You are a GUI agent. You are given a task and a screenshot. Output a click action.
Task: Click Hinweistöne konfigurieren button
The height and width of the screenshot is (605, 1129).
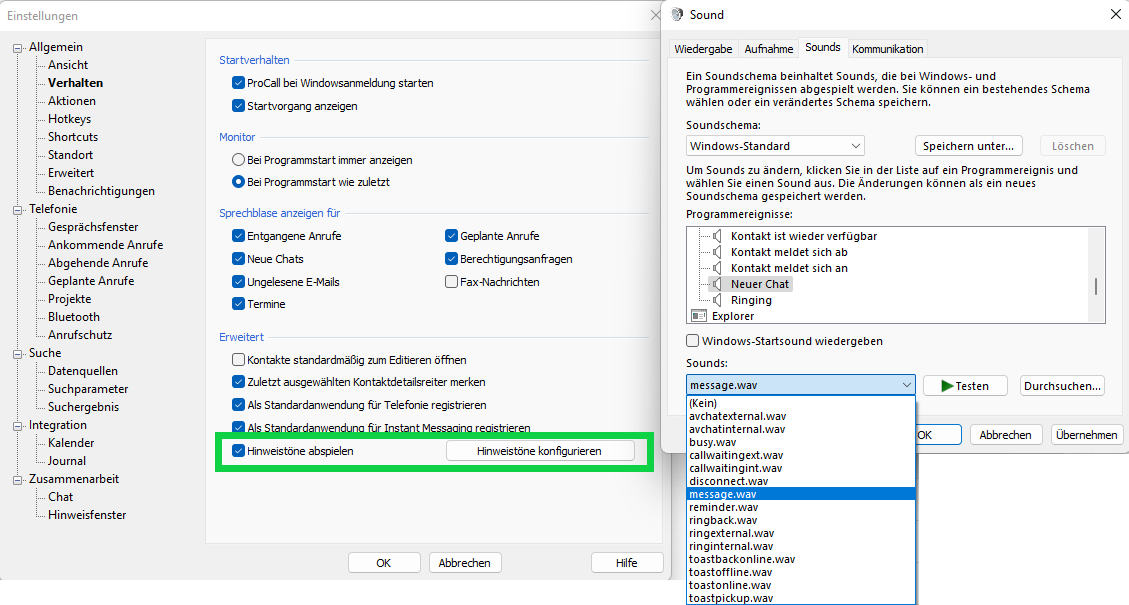pos(539,451)
